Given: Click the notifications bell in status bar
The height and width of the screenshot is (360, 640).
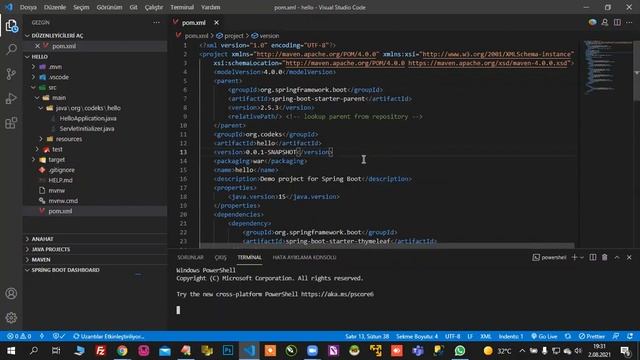Looking at the screenshot, I should (630, 336).
